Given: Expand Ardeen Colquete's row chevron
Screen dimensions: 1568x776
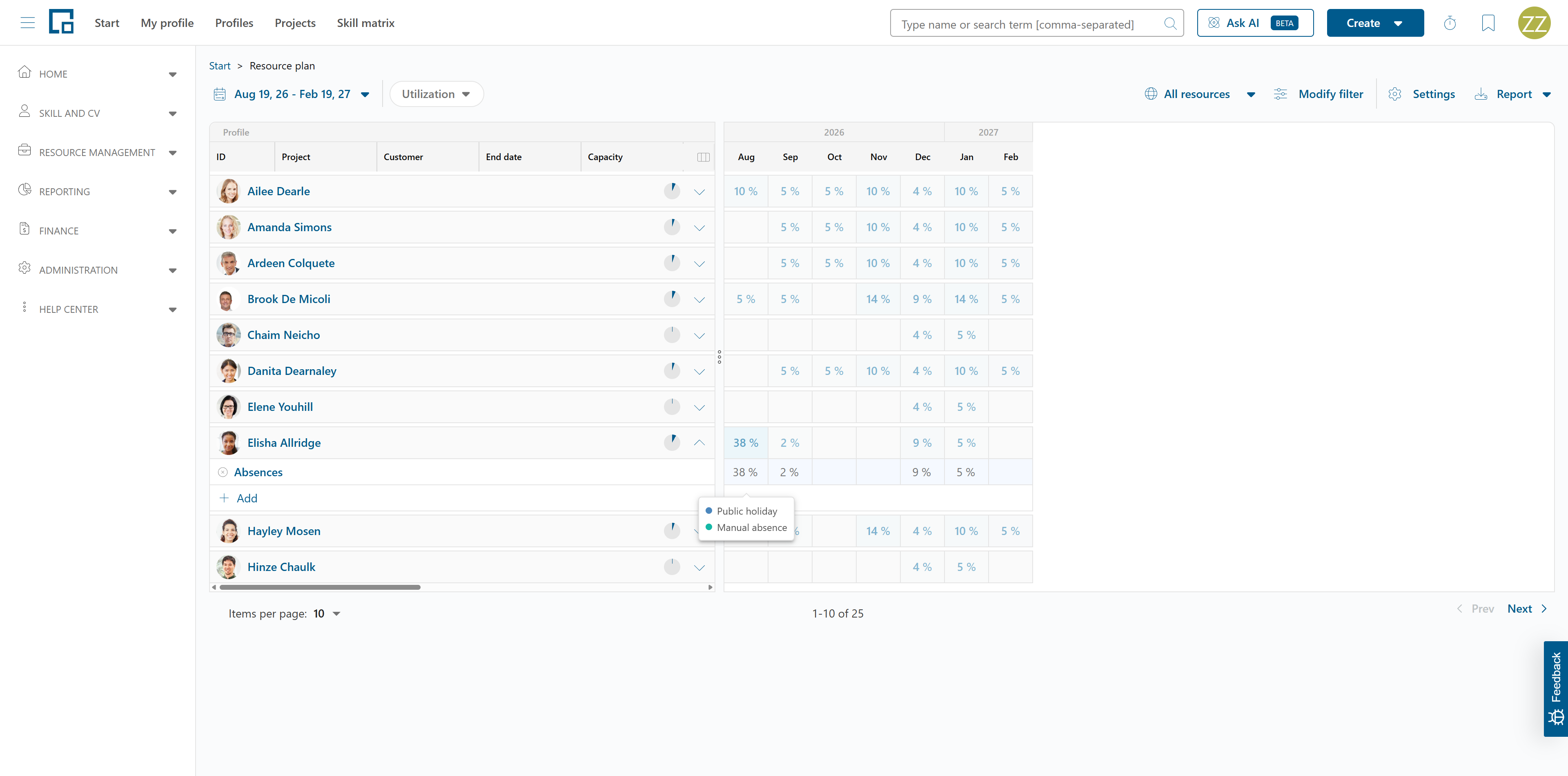Looking at the screenshot, I should 699,263.
